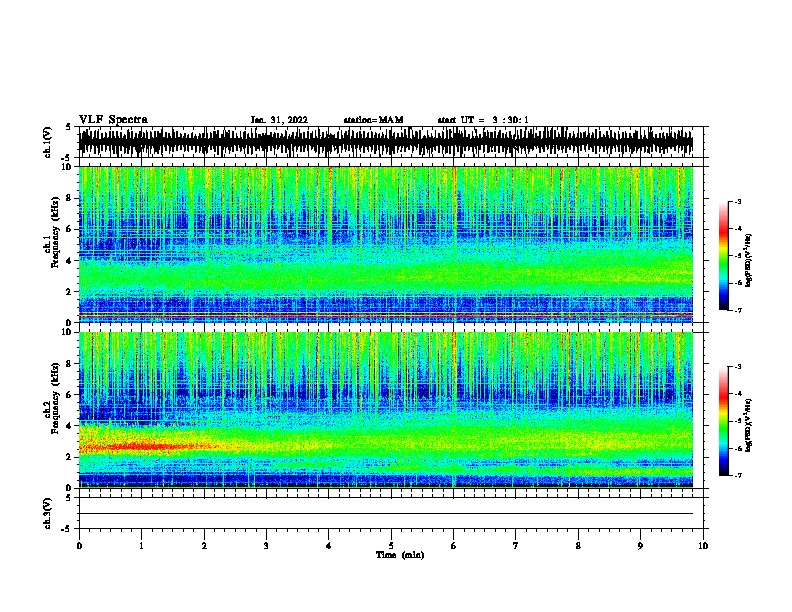Select the ch.2 spectrogram color bar

(x=723, y=421)
